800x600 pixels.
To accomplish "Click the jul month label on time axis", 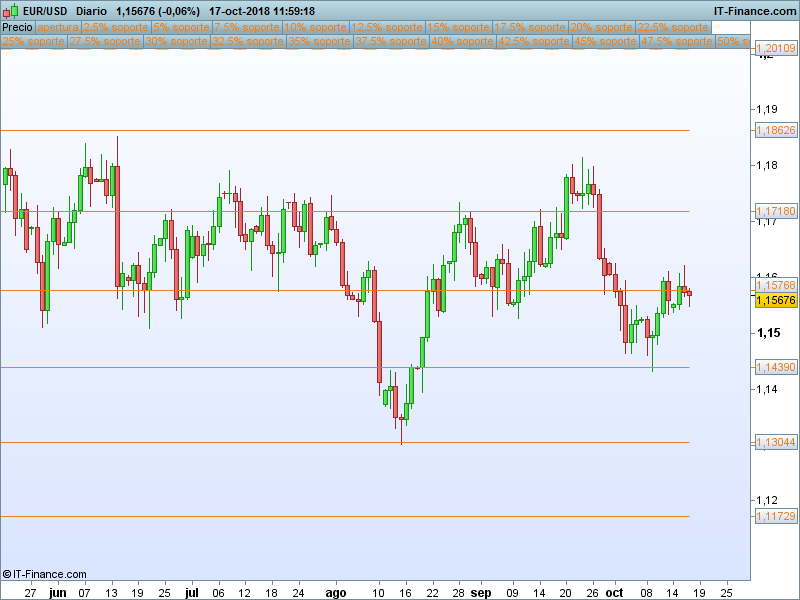I will click(x=192, y=592).
